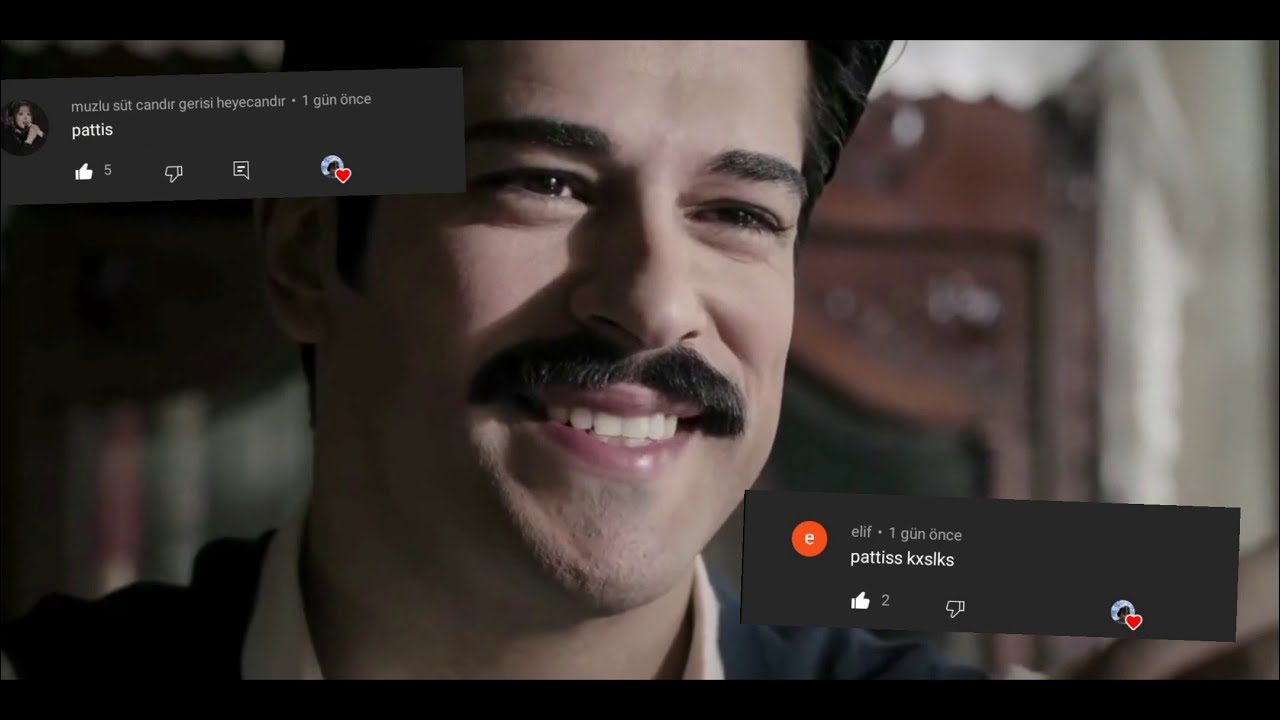Open the elif username link
Image resolution: width=1280 pixels, height=720 pixels.
[861, 532]
